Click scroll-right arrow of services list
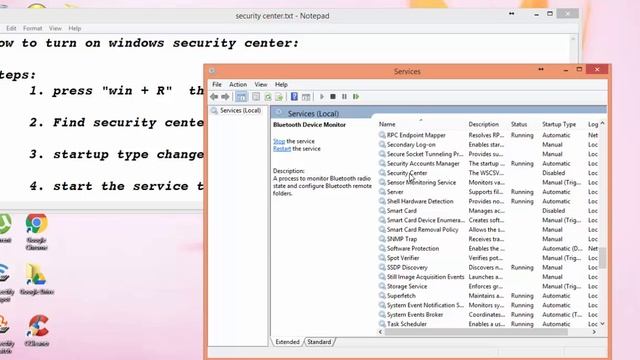 [x=594, y=332]
